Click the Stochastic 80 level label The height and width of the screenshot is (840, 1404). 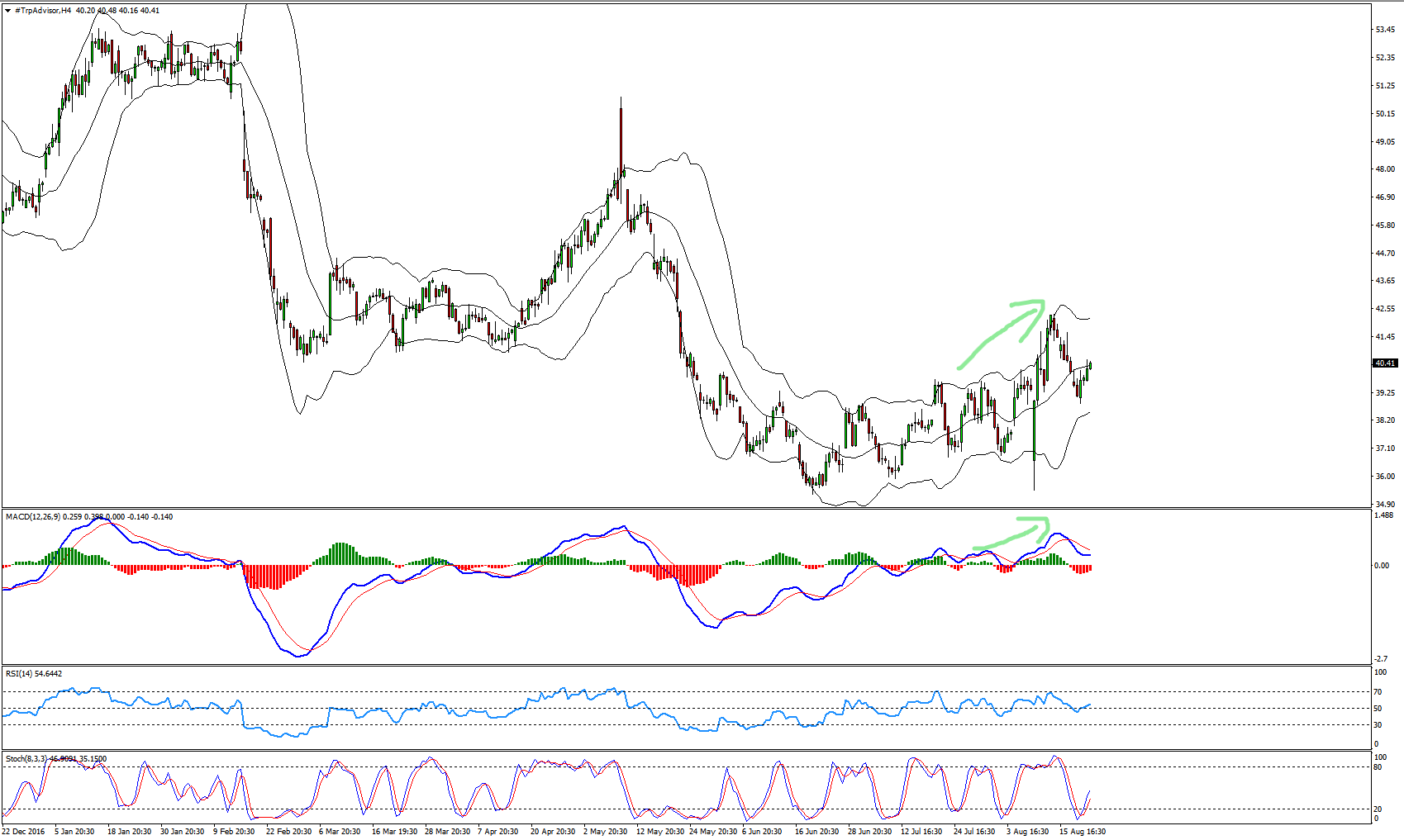point(1378,767)
